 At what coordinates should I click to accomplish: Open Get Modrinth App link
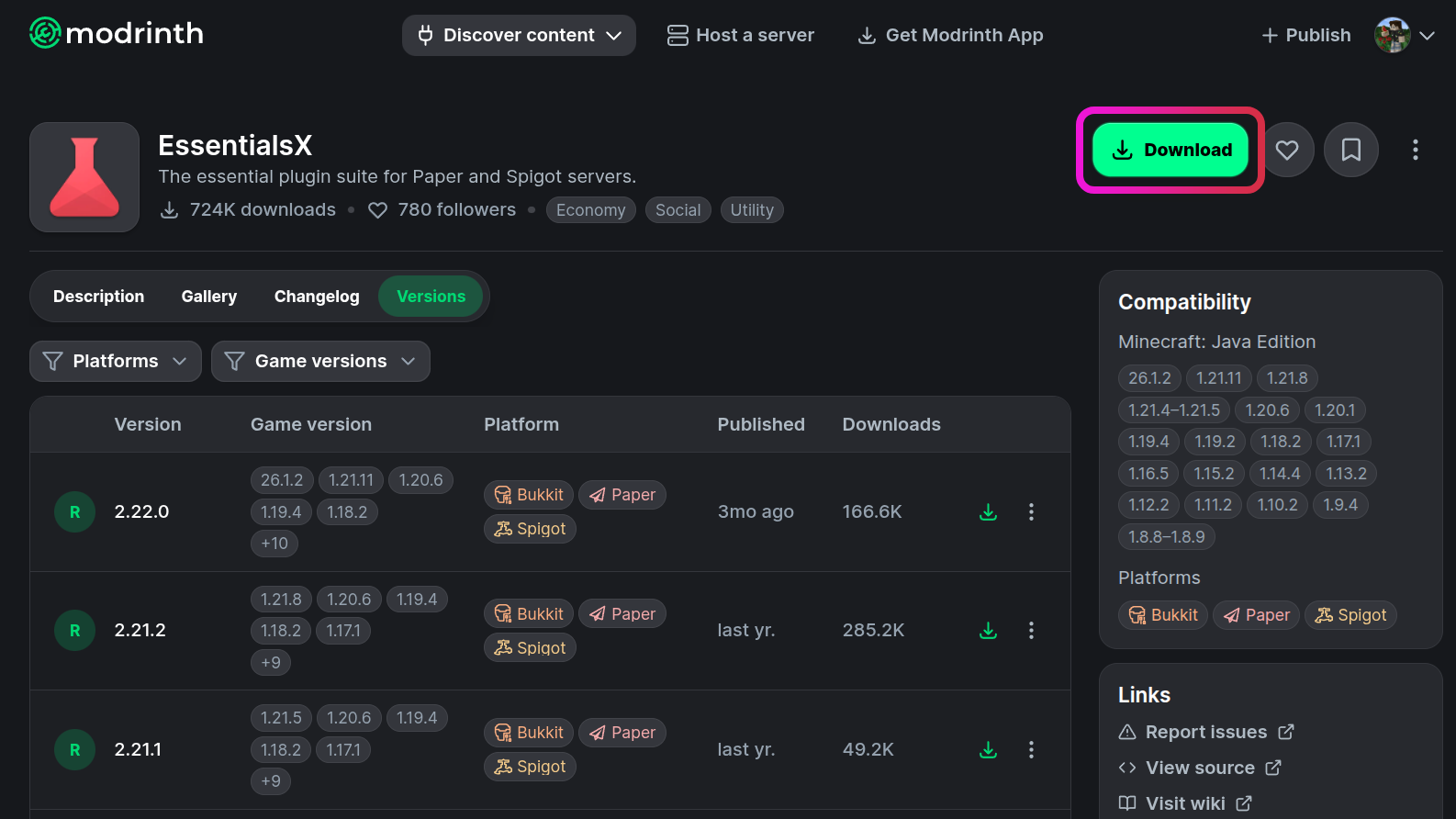950,35
